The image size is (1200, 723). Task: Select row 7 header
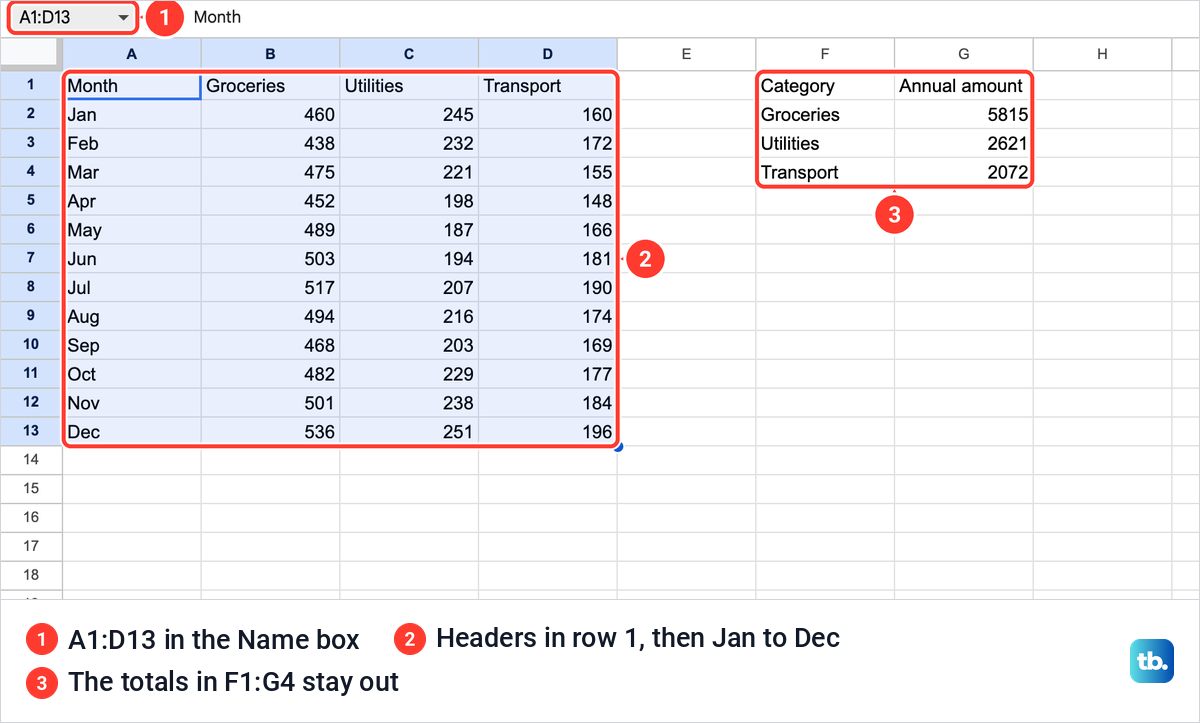[31, 259]
